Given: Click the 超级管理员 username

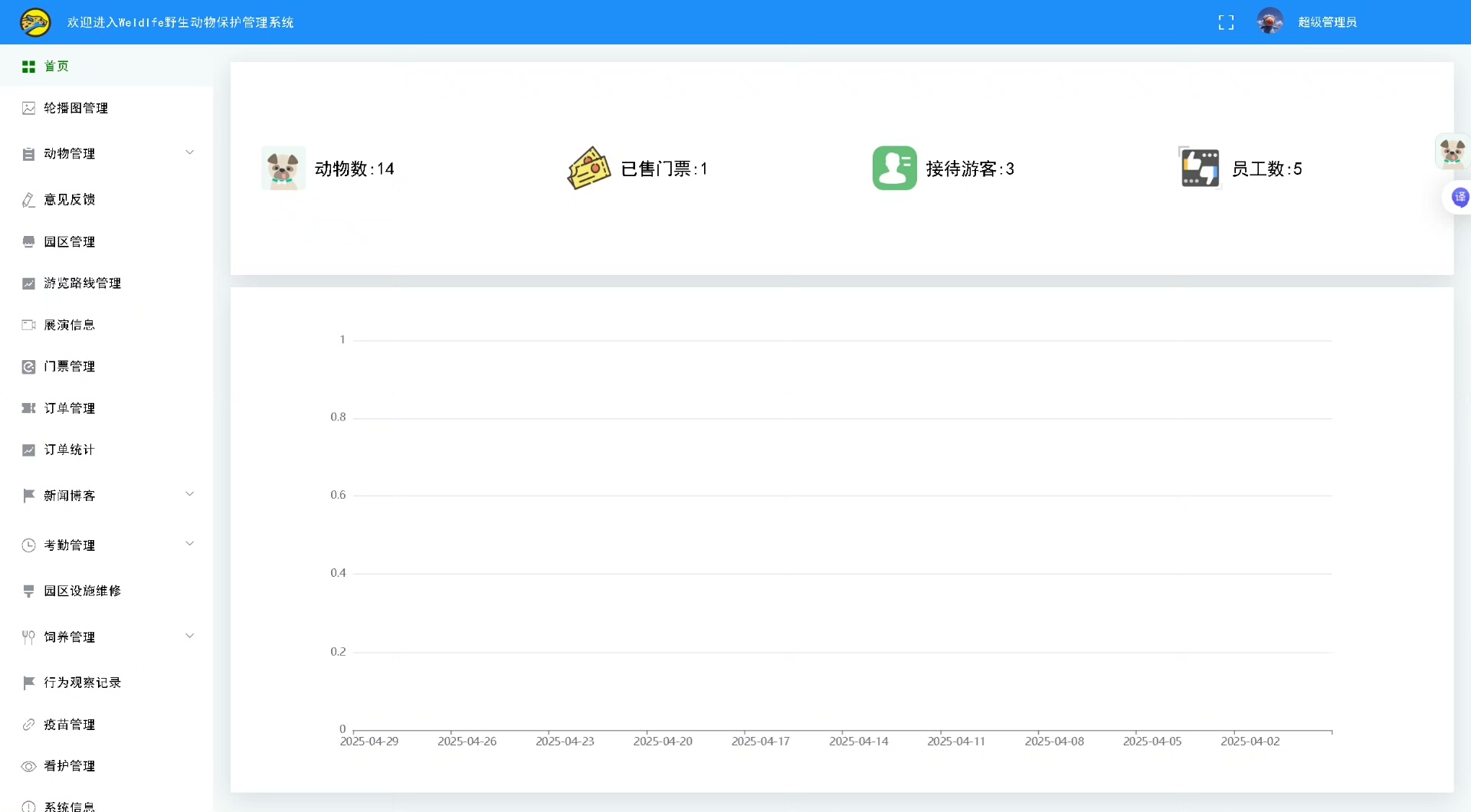Looking at the screenshot, I should 1327,22.
